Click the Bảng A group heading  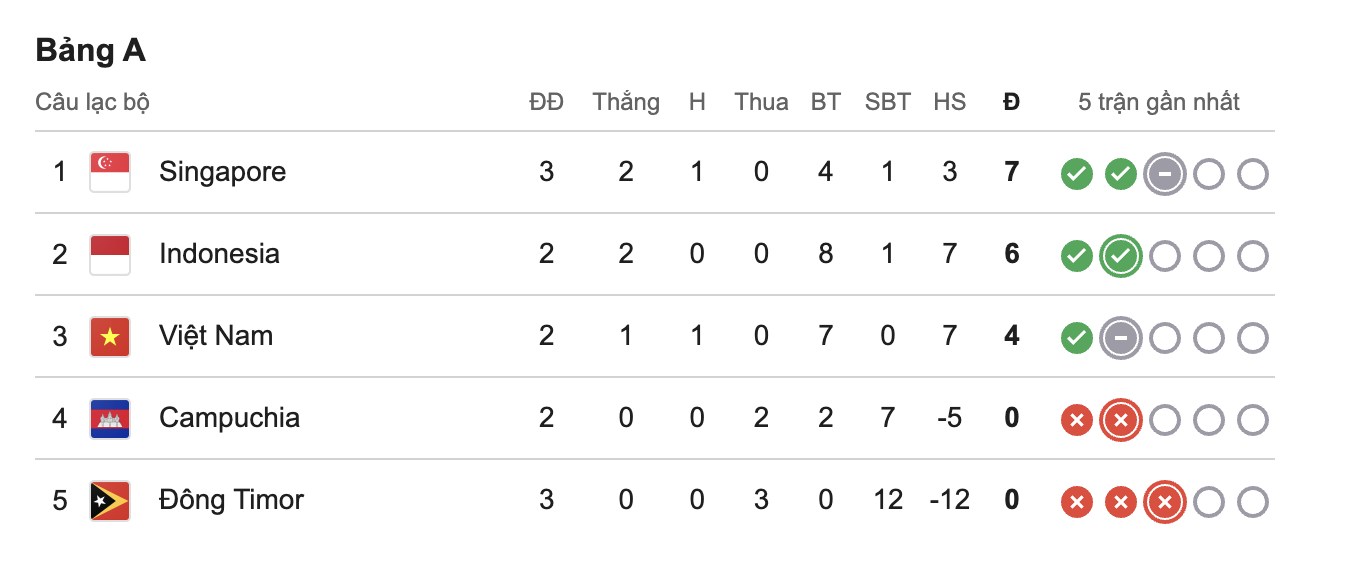[91, 51]
